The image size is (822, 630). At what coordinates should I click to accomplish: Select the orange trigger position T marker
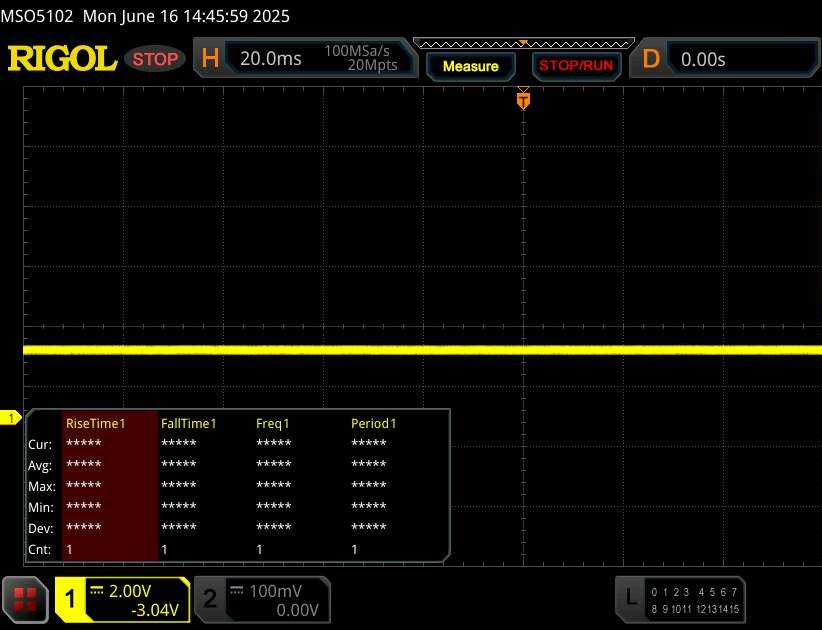(x=522, y=100)
